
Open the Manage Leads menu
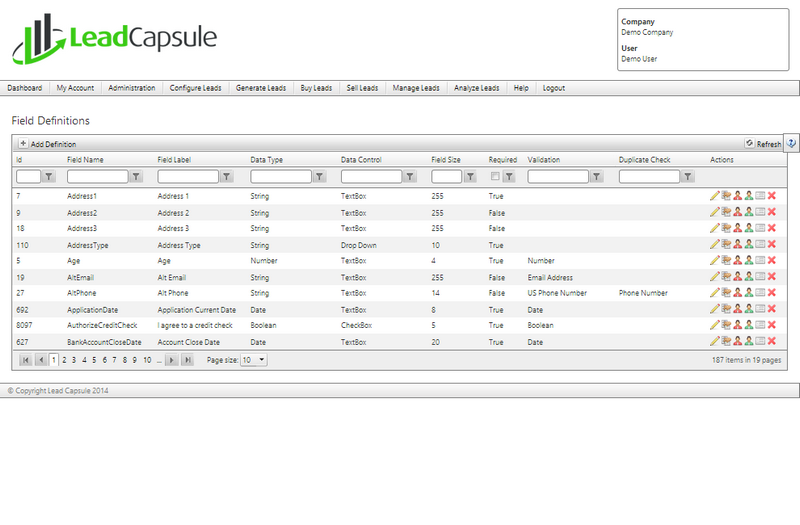coord(416,88)
